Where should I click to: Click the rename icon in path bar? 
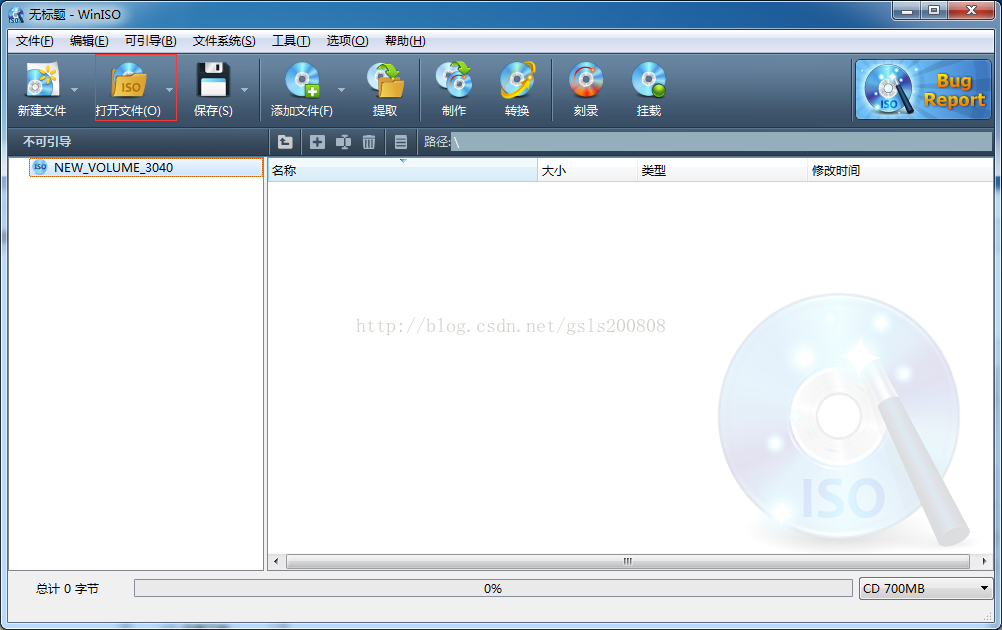pyautogui.click(x=343, y=142)
